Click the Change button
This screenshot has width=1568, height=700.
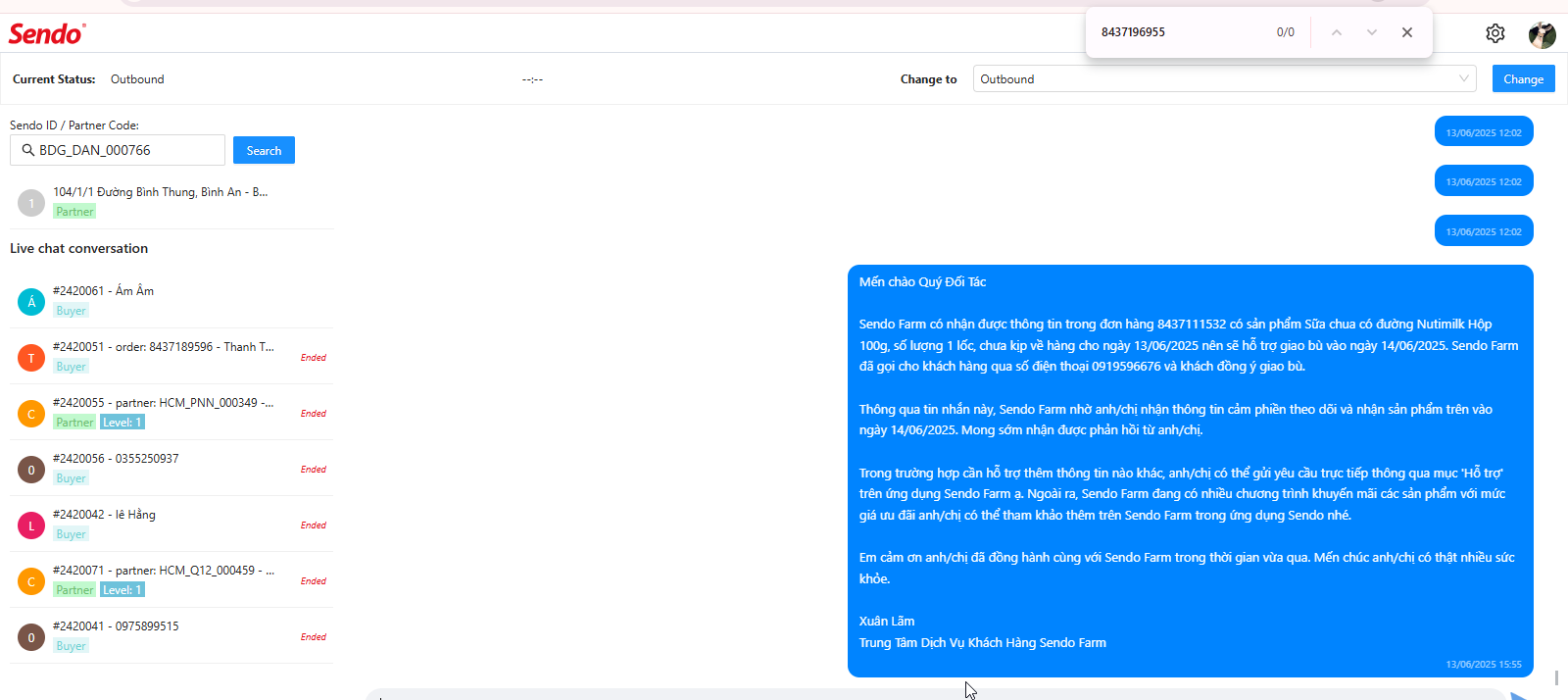(1523, 78)
